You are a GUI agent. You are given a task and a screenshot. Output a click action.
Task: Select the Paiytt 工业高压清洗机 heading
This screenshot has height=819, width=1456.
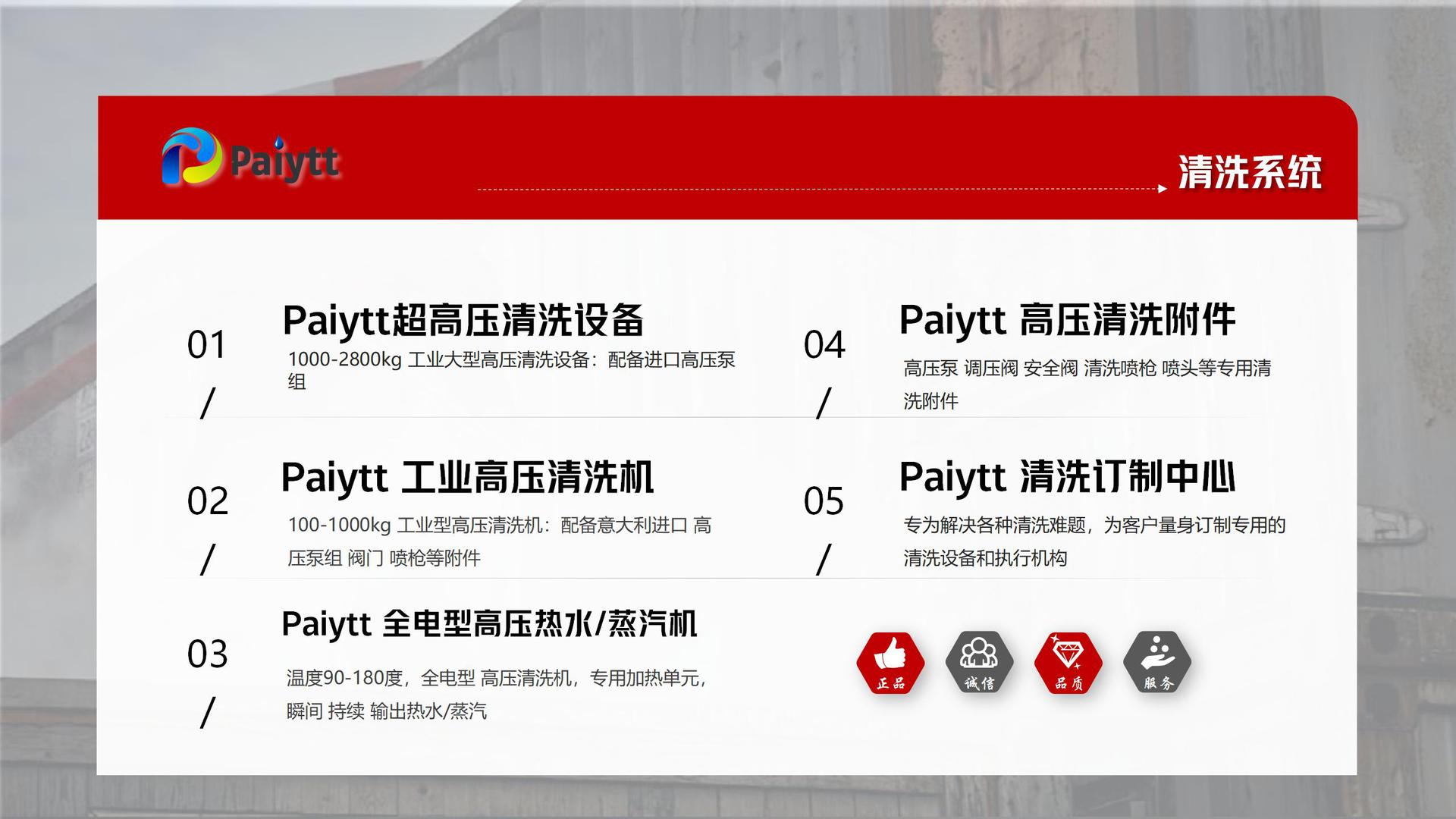pyautogui.click(x=467, y=478)
